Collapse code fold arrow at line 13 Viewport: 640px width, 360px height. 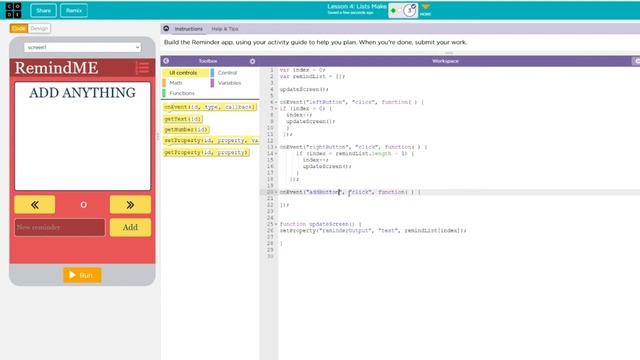point(276,147)
